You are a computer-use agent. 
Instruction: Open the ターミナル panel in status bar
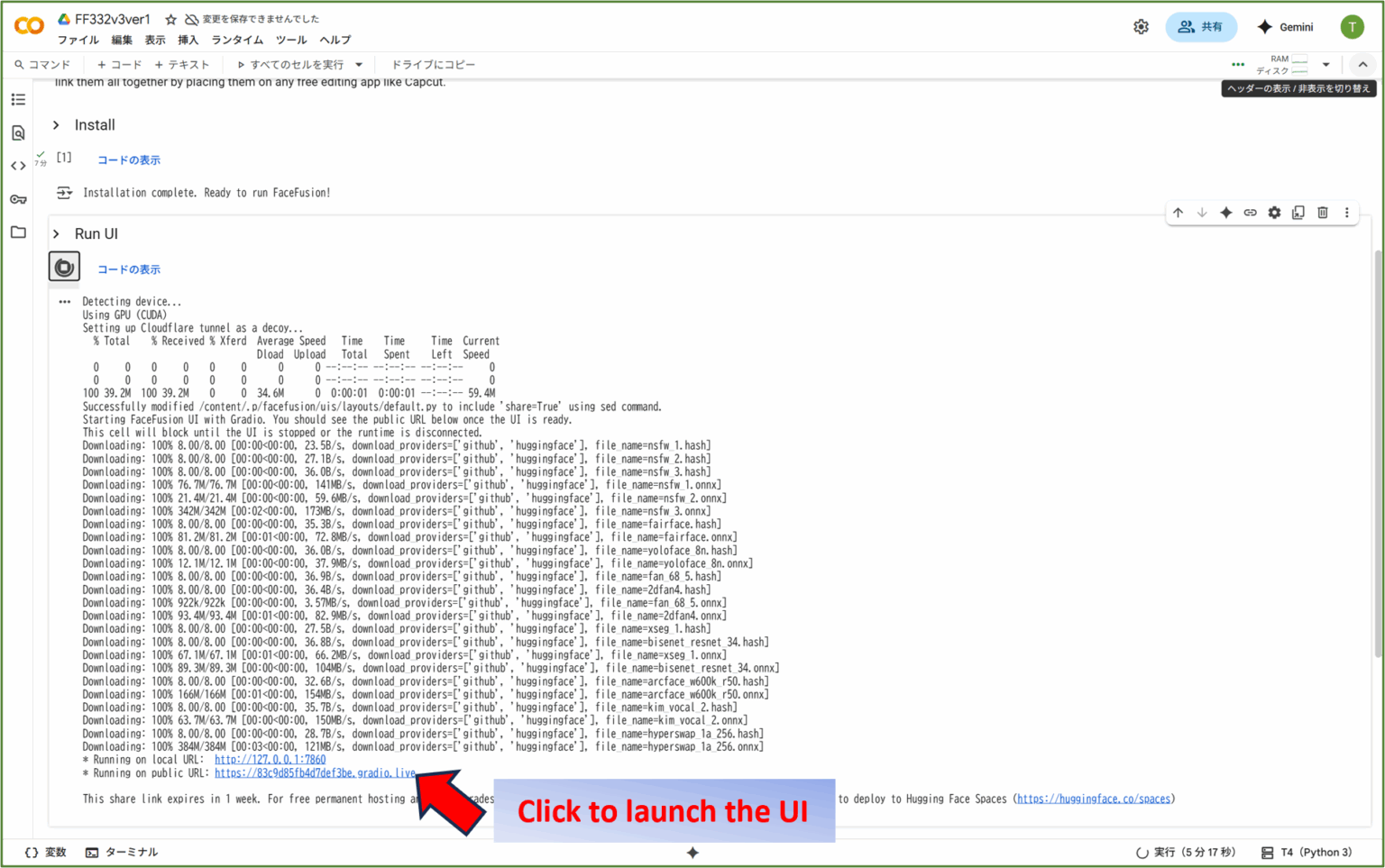(122, 853)
